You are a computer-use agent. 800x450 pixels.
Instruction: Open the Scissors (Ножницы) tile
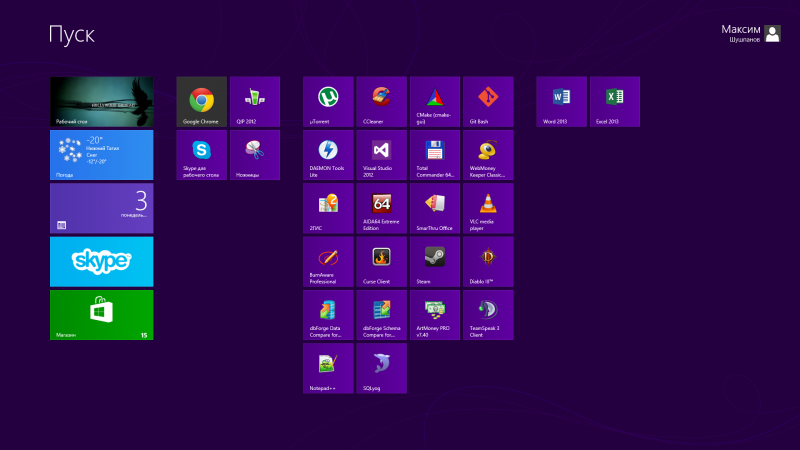point(255,155)
